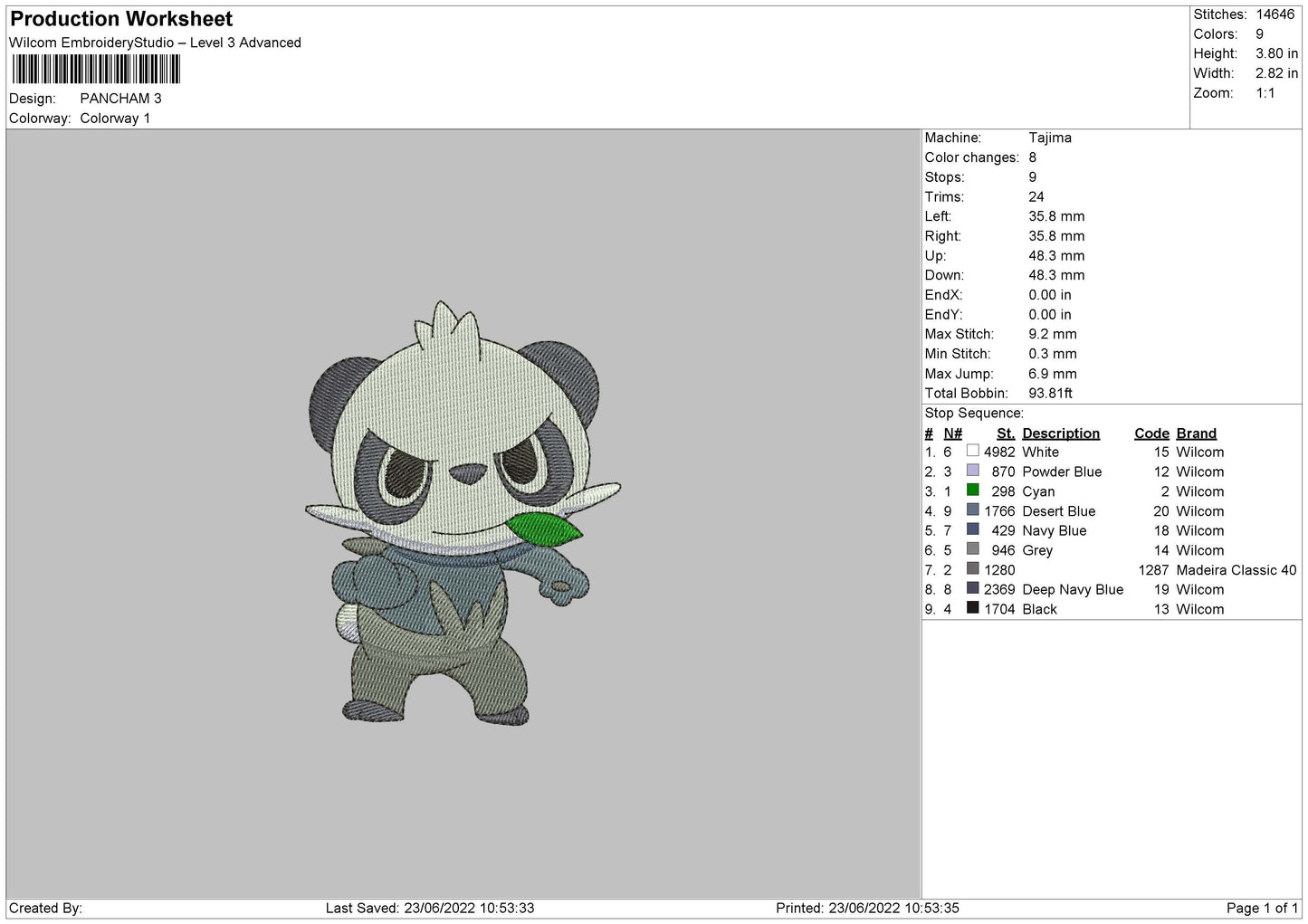Click the stitch count '2369' in row 8
The height and width of the screenshot is (924, 1308).
click(999, 589)
